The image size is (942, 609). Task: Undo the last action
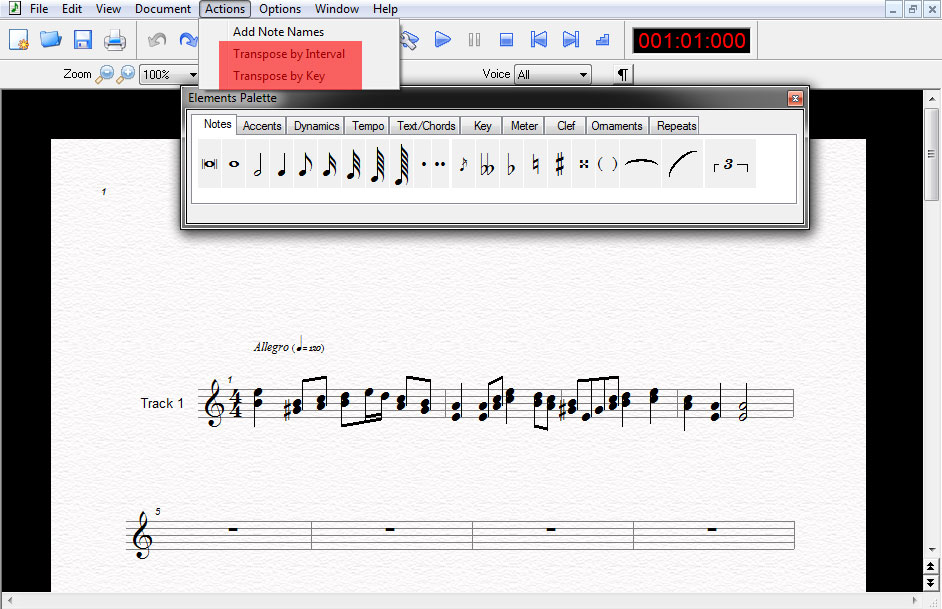click(157, 40)
